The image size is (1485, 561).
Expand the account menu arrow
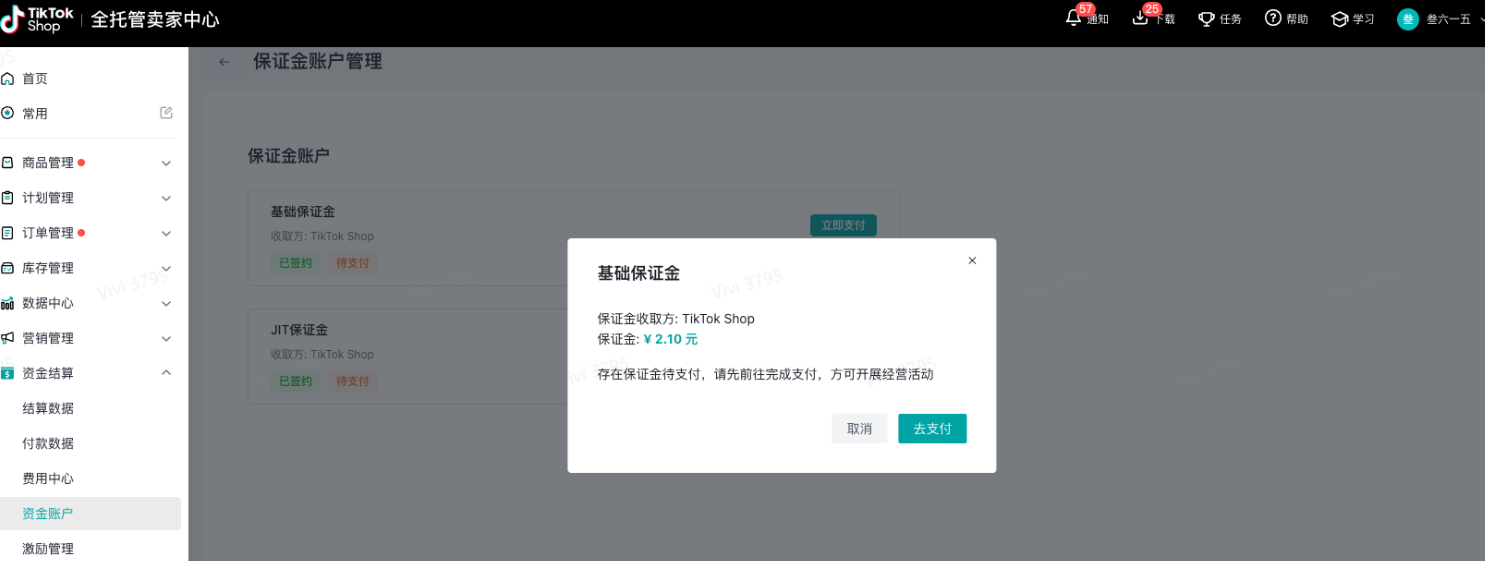tap(1480, 18)
